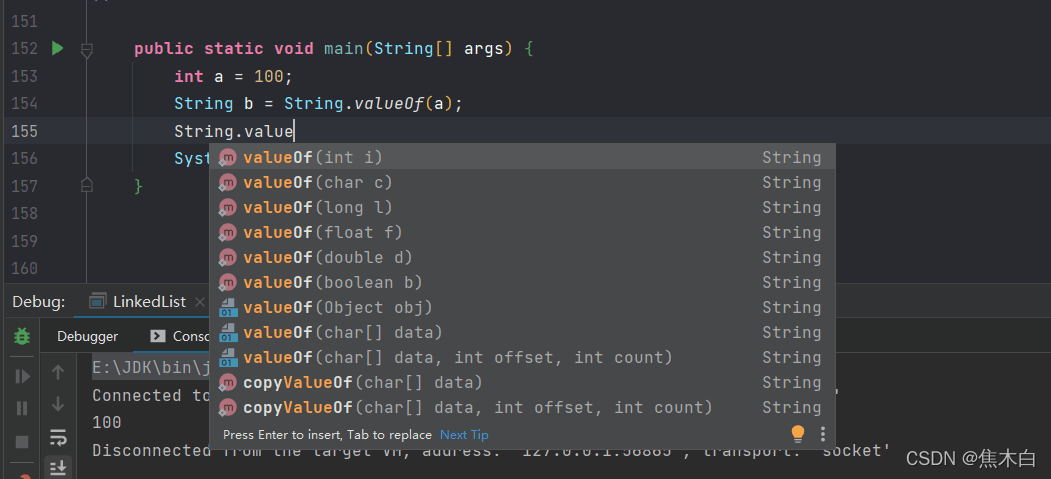Click the Next Tip link
This screenshot has height=479, width=1051.
click(464, 435)
